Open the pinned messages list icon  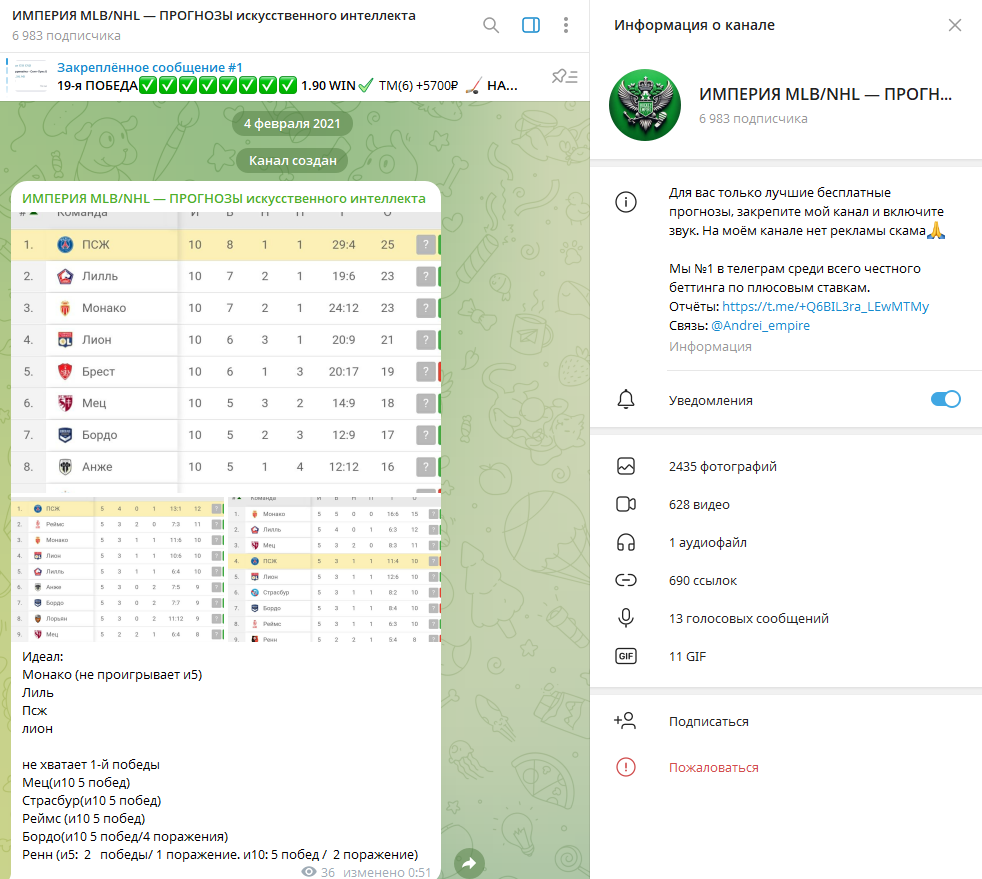click(565, 76)
